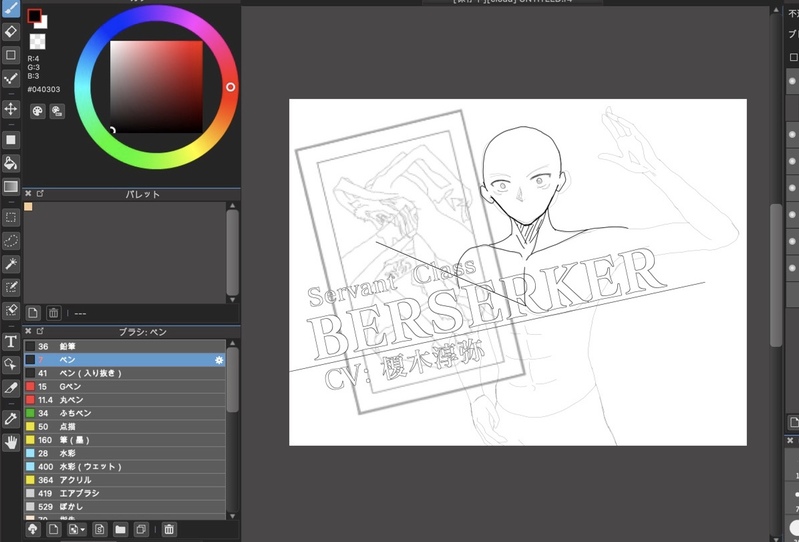Click hex value #040303
Image resolution: width=799 pixels, height=542 pixels.
(44, 89)
